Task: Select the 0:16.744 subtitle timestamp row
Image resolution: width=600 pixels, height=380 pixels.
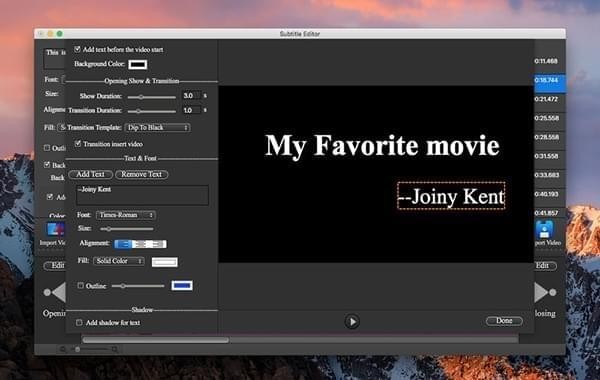Action: tap(550, 80)
